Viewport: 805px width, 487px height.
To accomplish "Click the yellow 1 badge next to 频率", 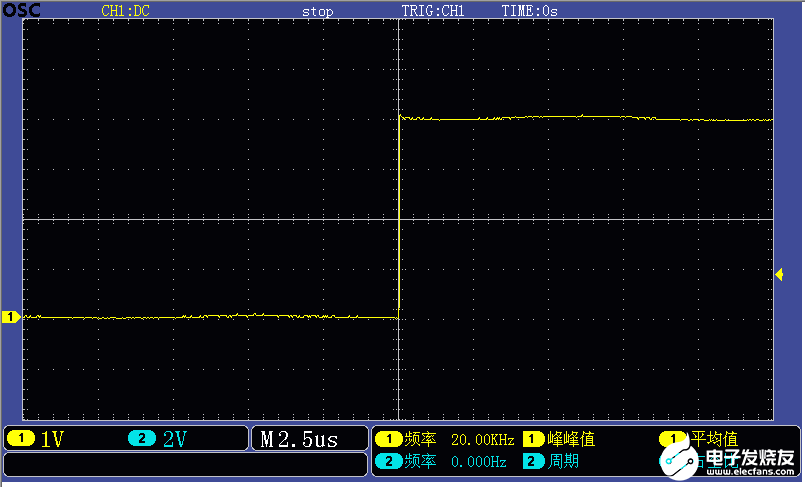I will pos(388,439).
